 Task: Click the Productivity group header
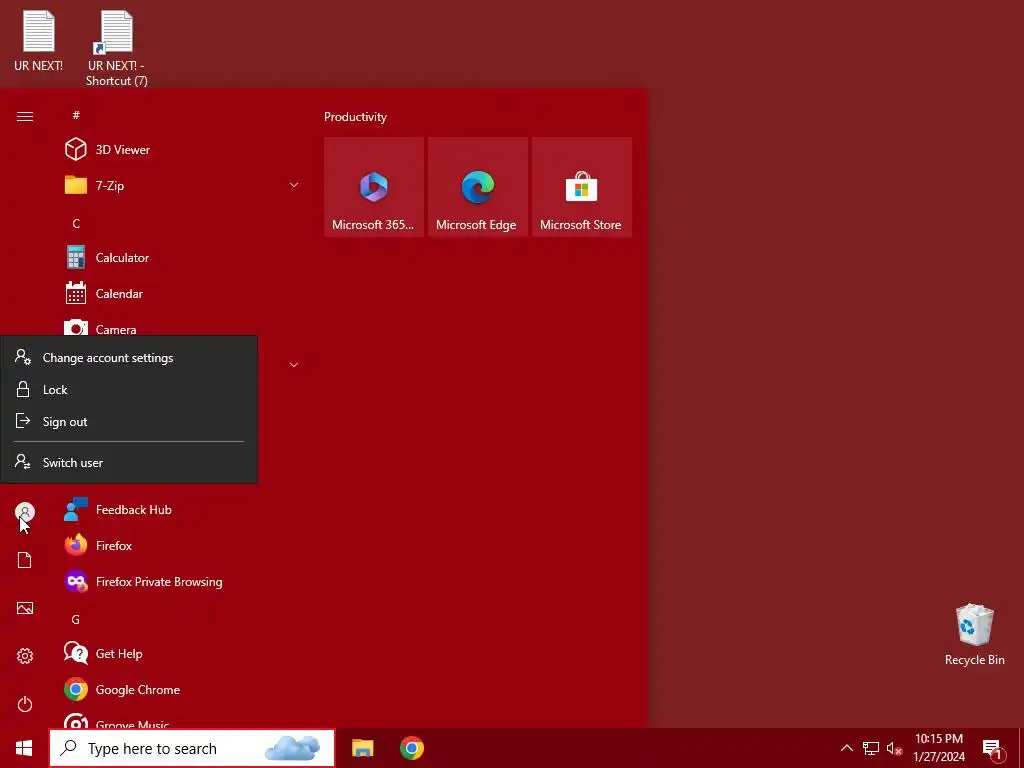click(355, 117)
